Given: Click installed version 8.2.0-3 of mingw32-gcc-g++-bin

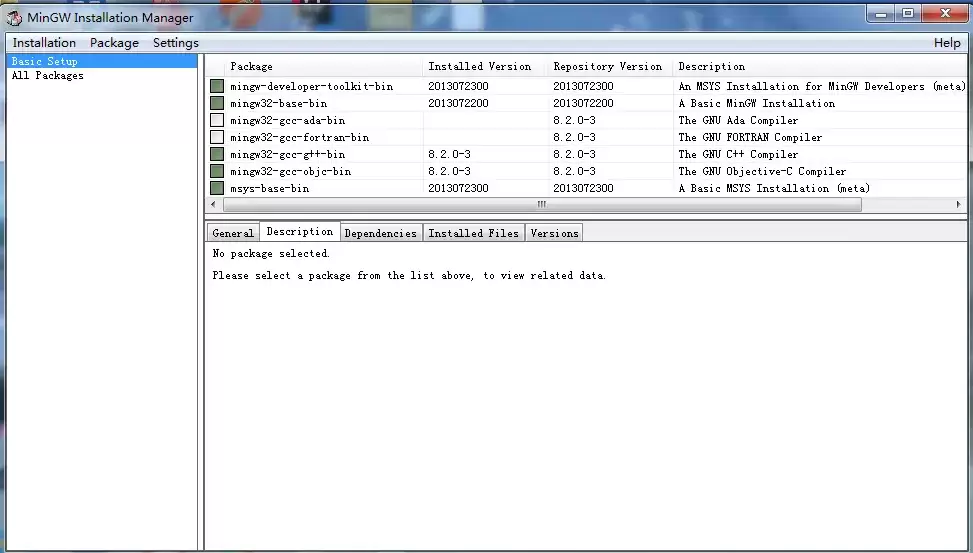Looking at the screenshot, I should tap(449, 154).
